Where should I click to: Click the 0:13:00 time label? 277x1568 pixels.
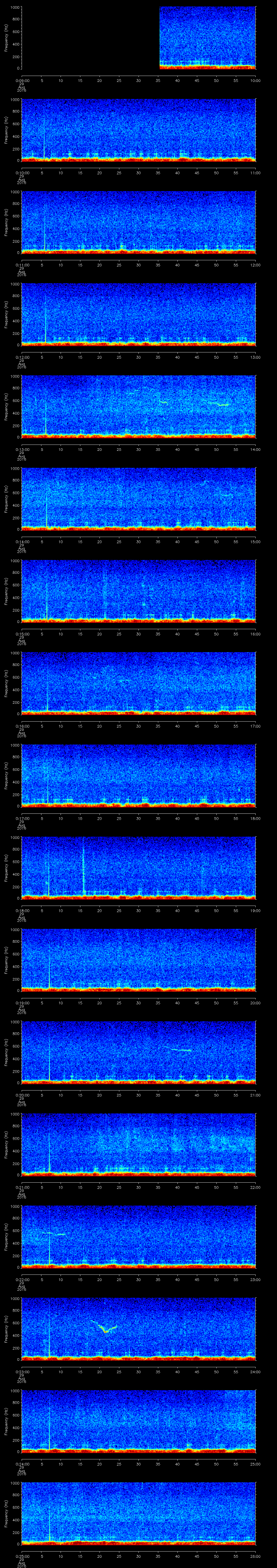(x=22, y=449)
